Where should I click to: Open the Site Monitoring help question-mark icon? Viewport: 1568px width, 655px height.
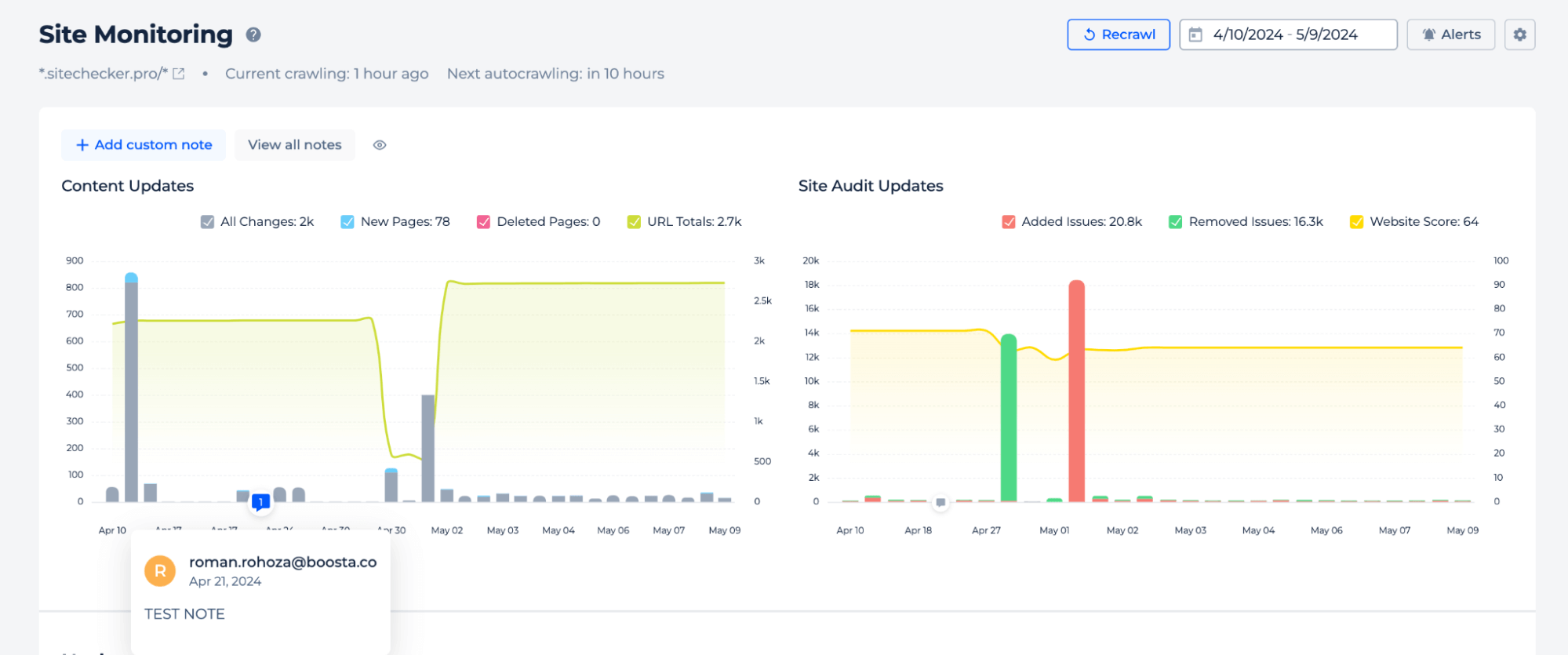(253, 35)
